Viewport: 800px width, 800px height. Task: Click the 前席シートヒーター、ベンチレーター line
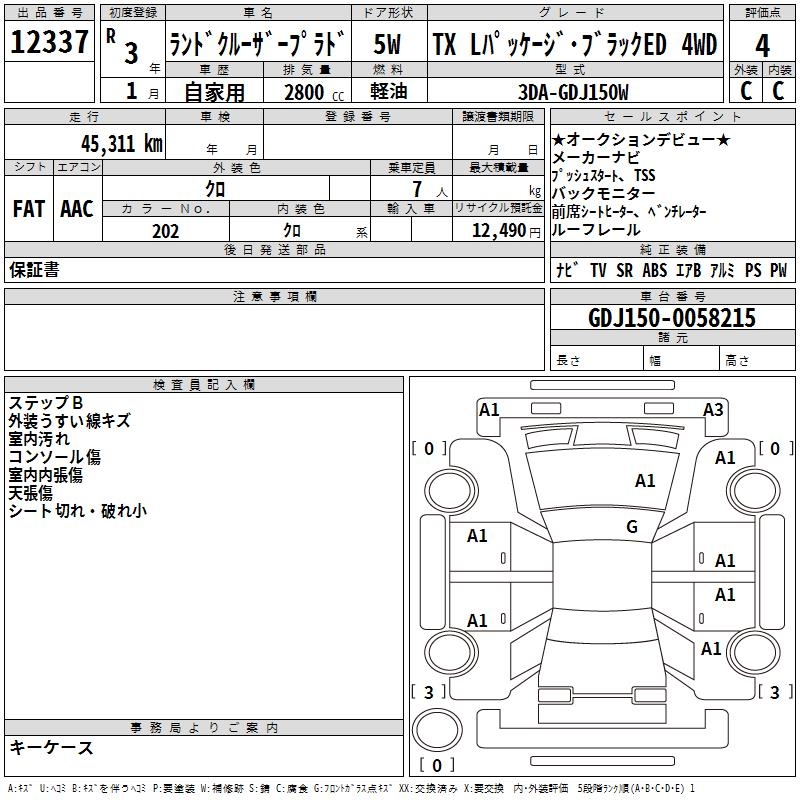pos(629,211)
